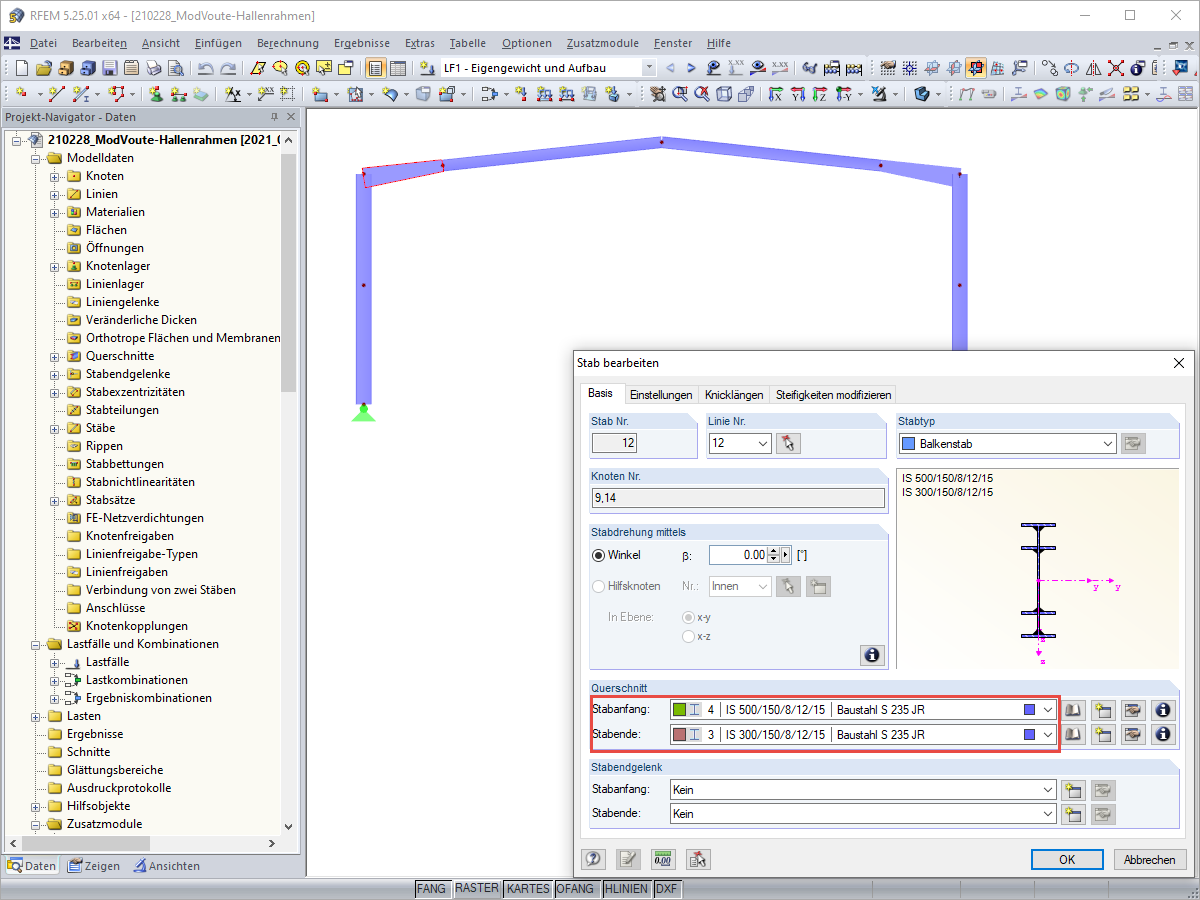1200x900 pixels.
Task: Select the Hilfsknoten radio button
Action: 599,587
